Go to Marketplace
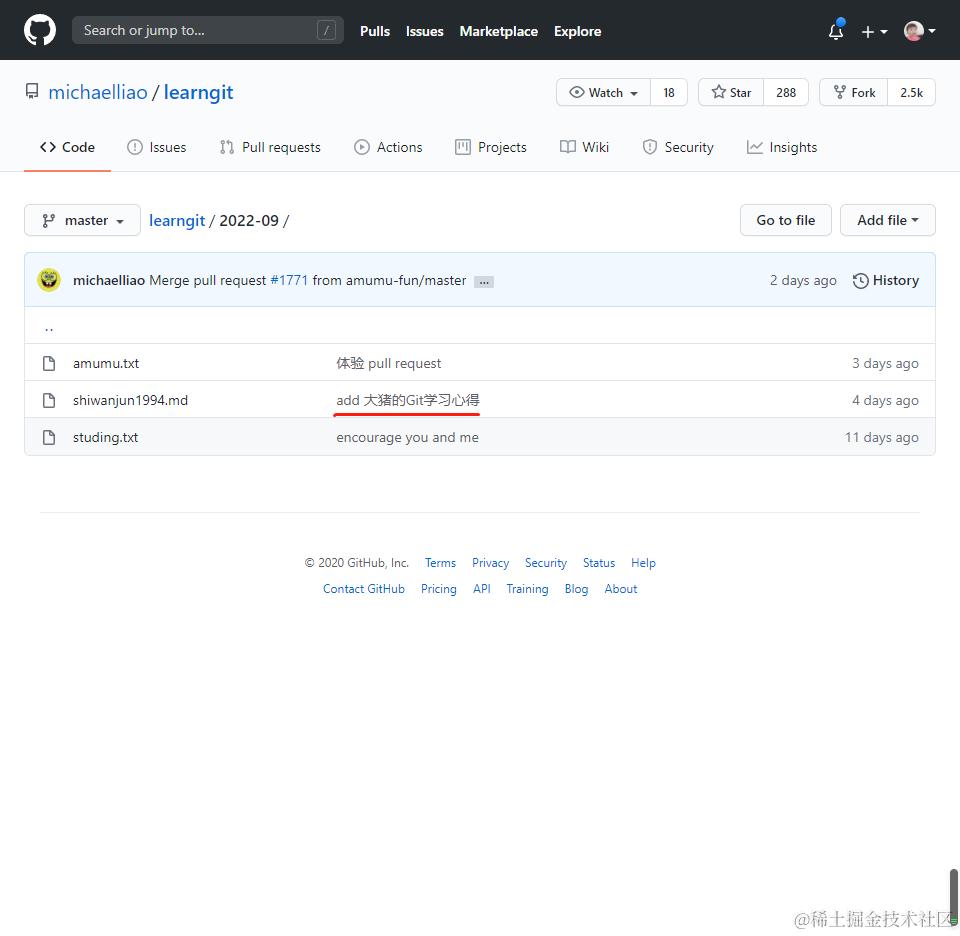960x936 pixels. pyautogui.click(x=498, y=31)
